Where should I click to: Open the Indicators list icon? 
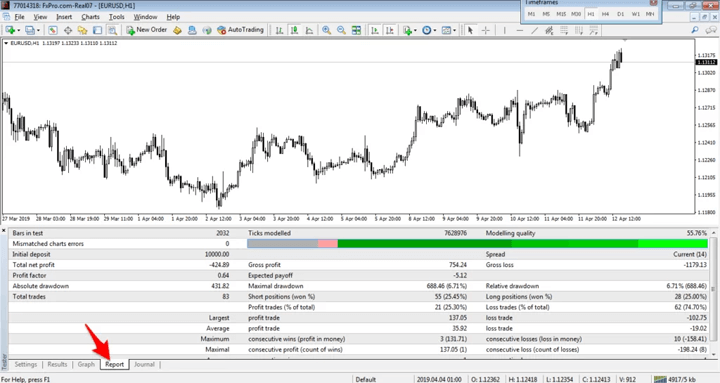[x=407, y=30]
